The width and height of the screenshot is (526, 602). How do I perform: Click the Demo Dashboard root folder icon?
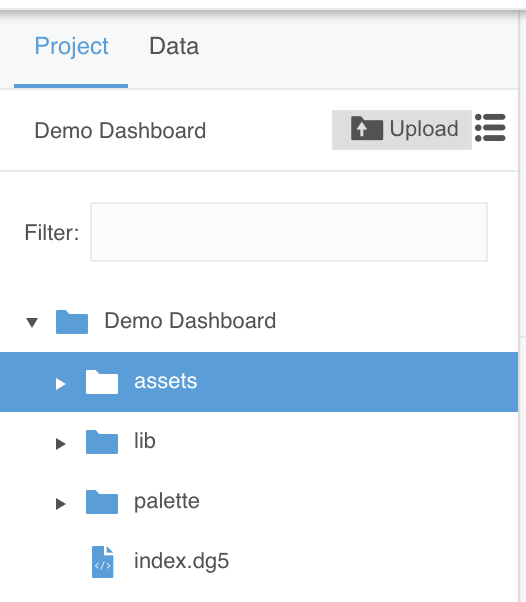tap(72, 322)
